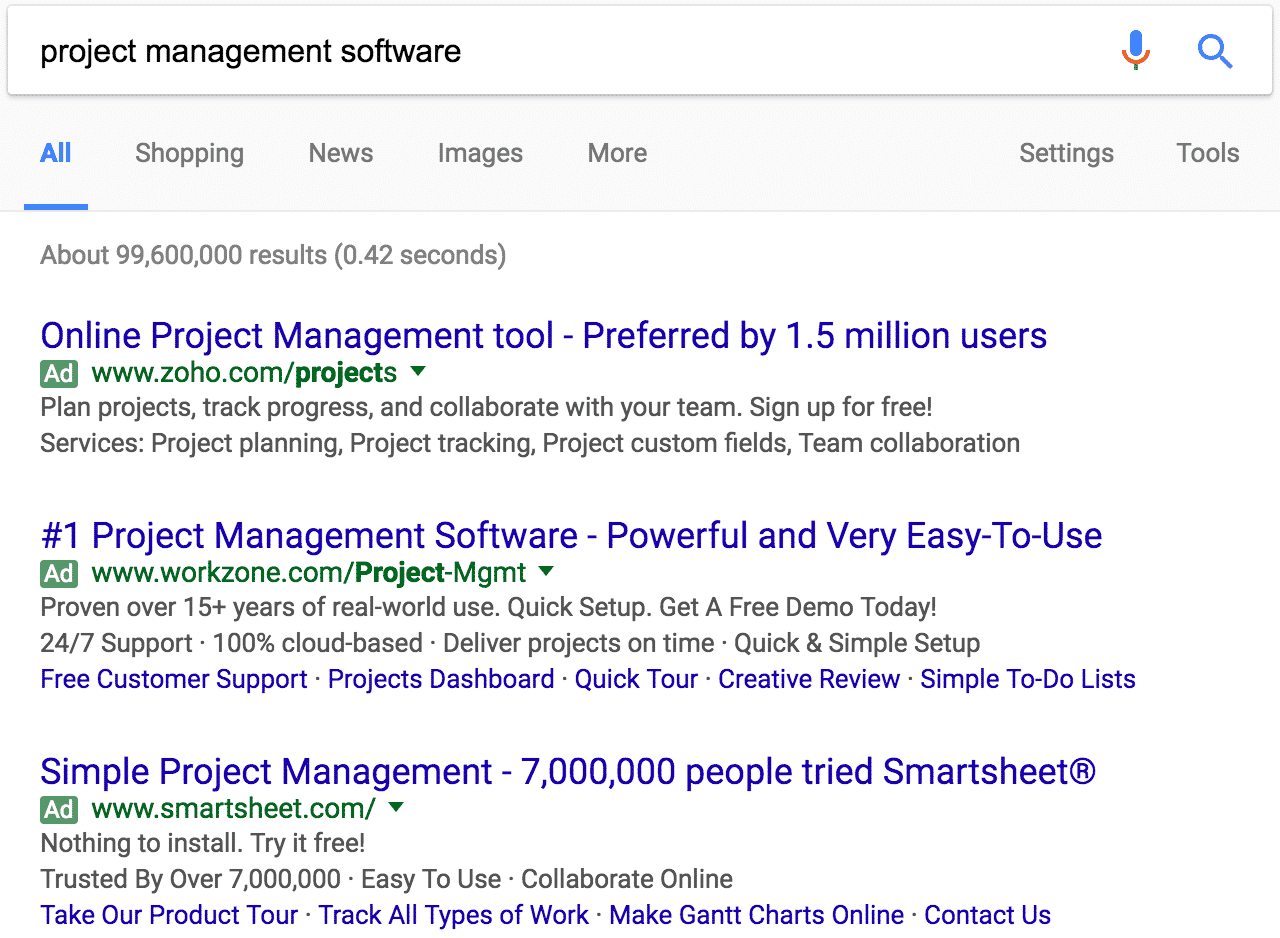This screenshot has width=1280, height=938.
Task: Open the Settings menu
Action: tap(1066, 153)
